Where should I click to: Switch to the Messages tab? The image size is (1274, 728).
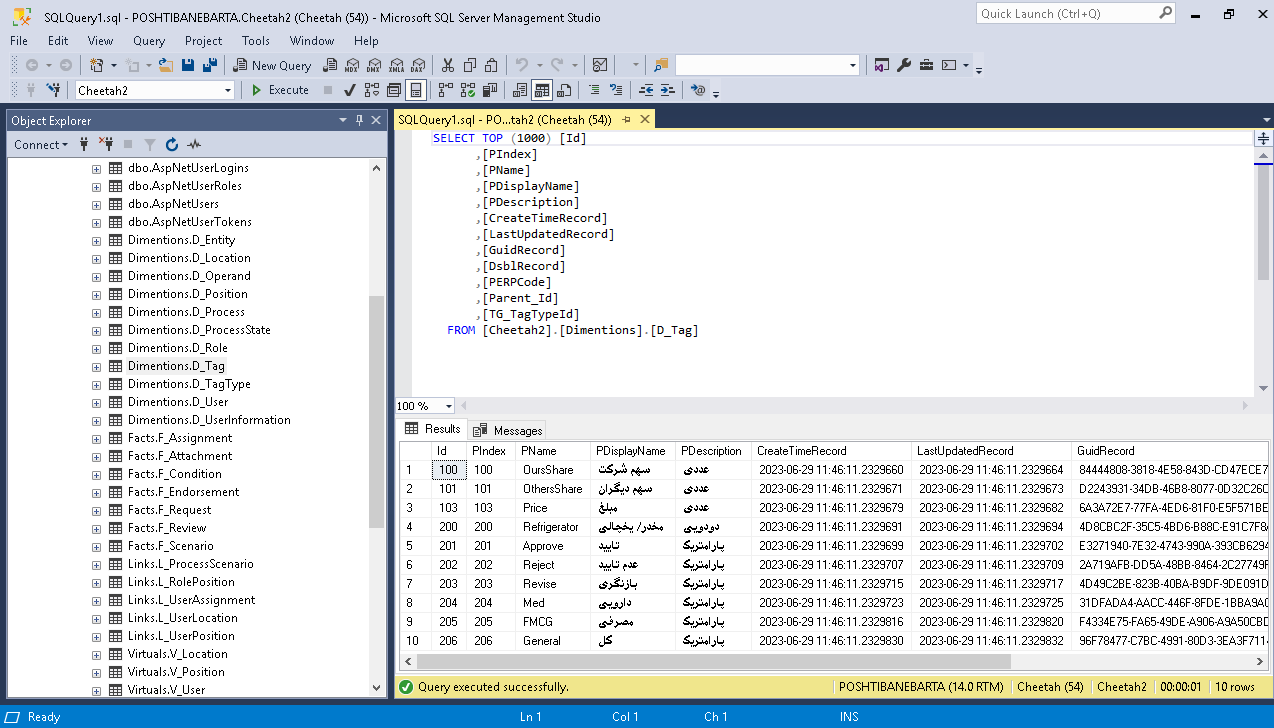[x=508, y=430]
